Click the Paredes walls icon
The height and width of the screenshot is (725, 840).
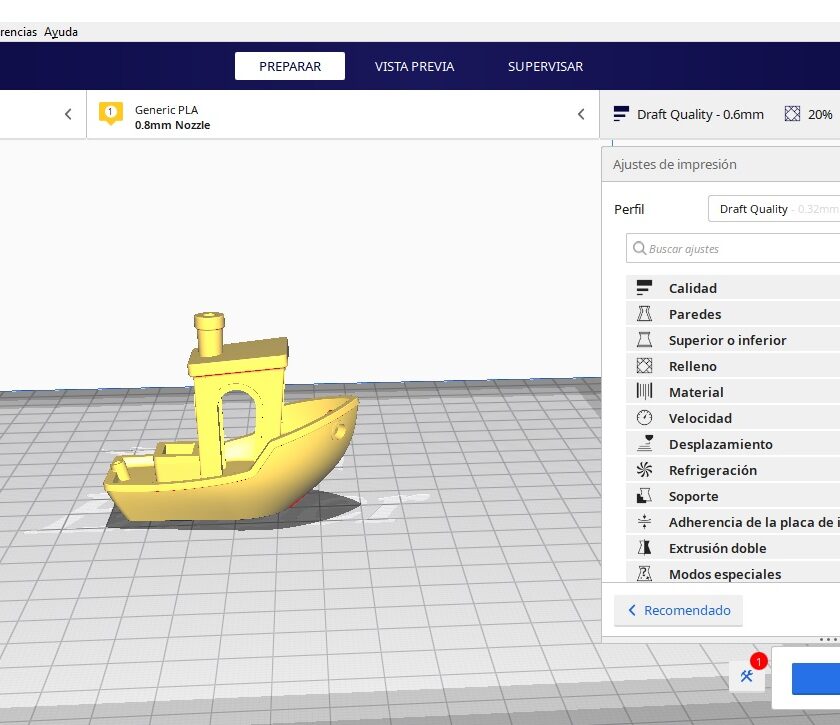tap(644, 313)
